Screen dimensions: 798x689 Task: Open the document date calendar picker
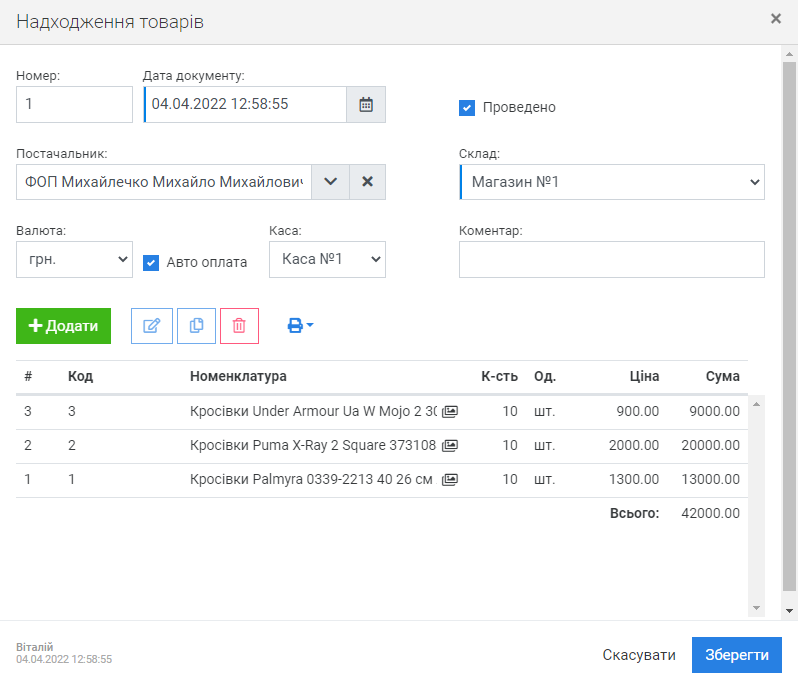click(x=366, y=104)
